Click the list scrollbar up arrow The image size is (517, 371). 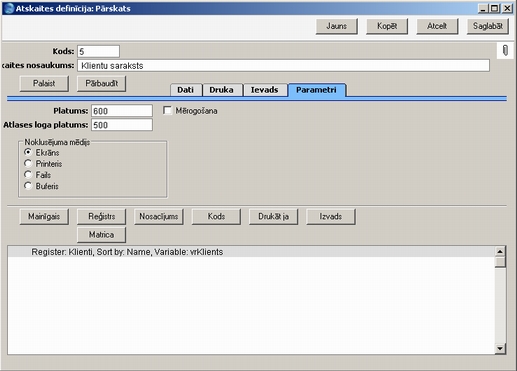(500, 251)
